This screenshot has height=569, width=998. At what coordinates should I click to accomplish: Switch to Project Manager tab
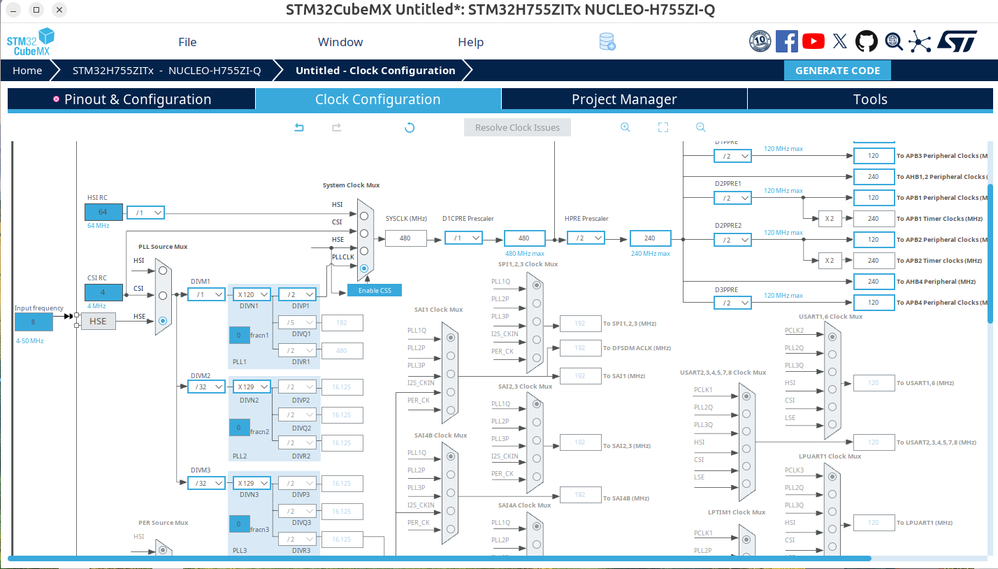pos(624,99)
